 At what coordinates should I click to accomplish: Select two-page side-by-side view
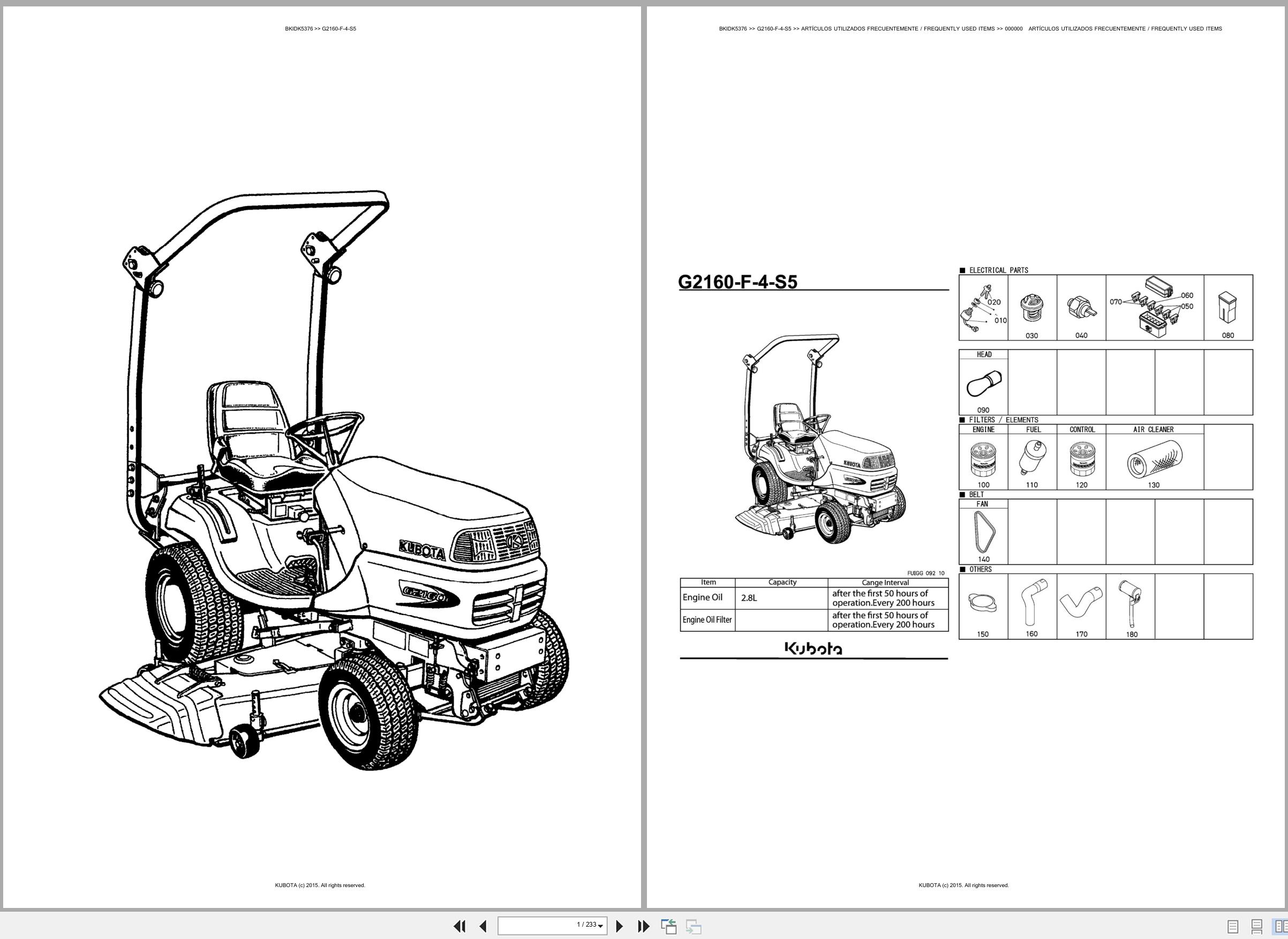point(1281,927)
